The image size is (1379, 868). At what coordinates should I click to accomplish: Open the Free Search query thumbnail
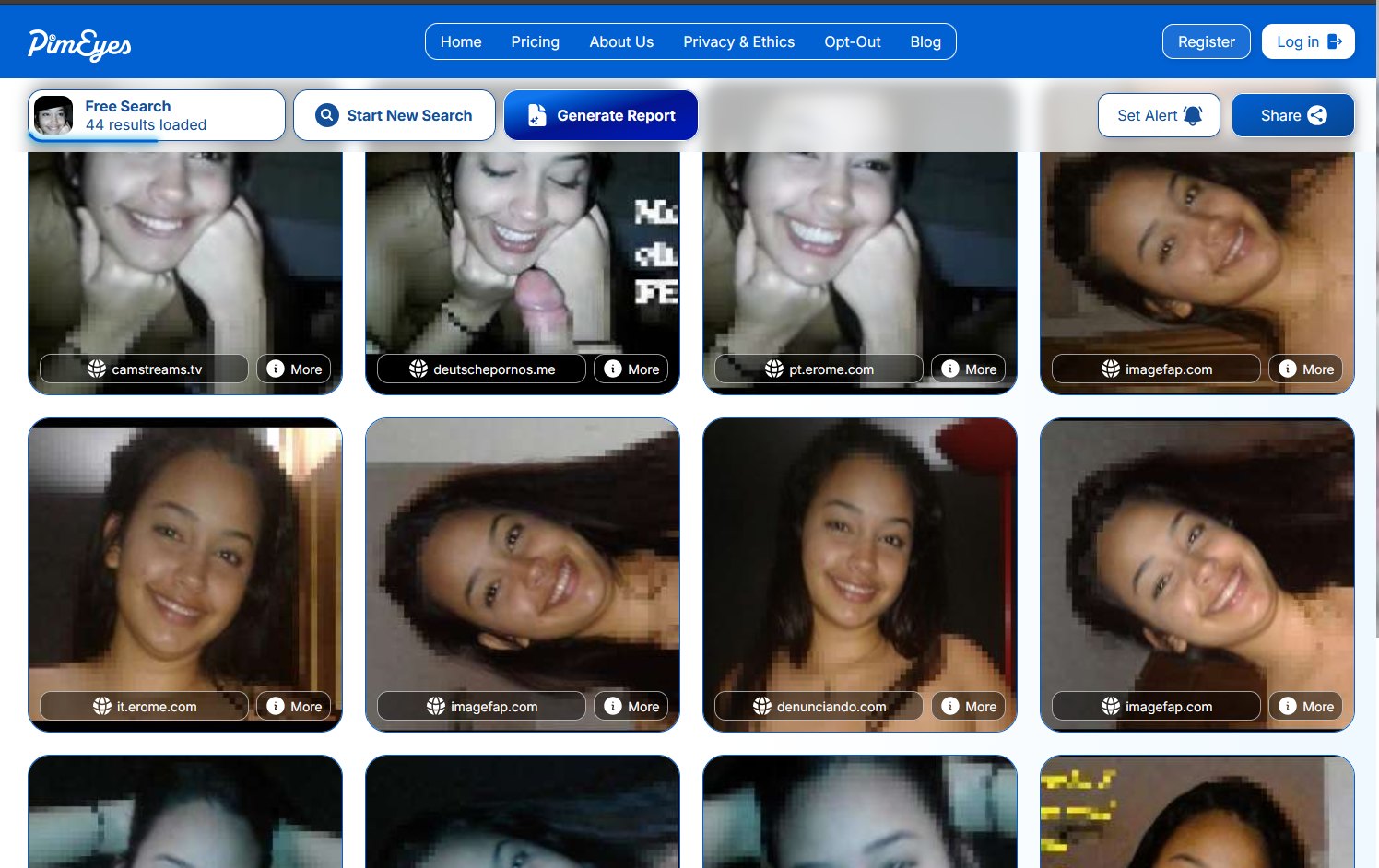pos(53,115)
